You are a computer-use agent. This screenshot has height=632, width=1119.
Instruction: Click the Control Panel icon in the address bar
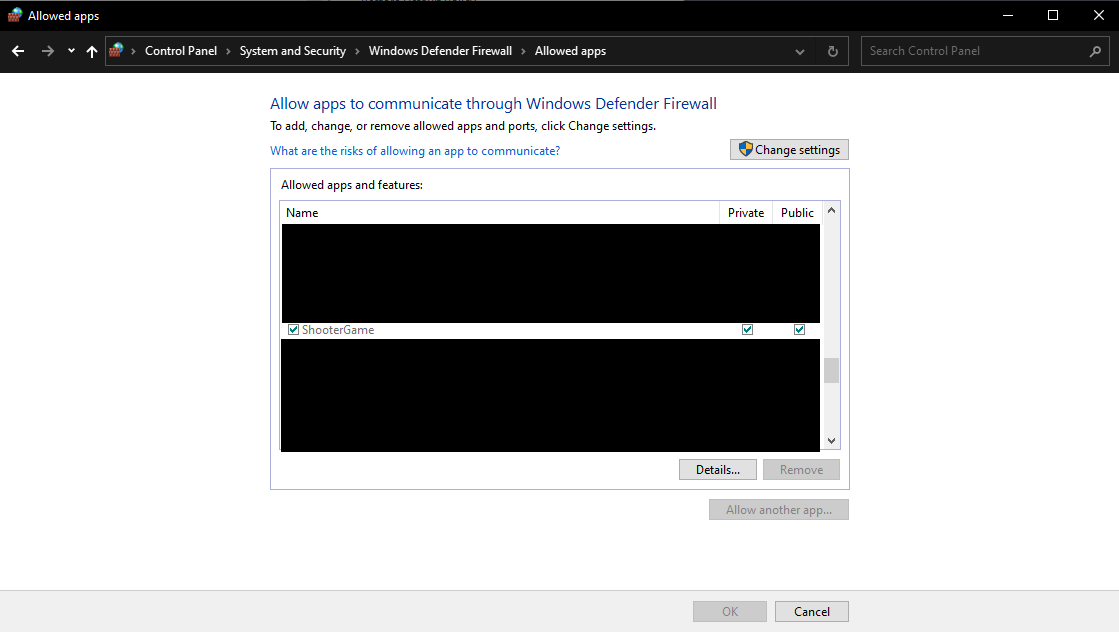[x=116, y=50]
